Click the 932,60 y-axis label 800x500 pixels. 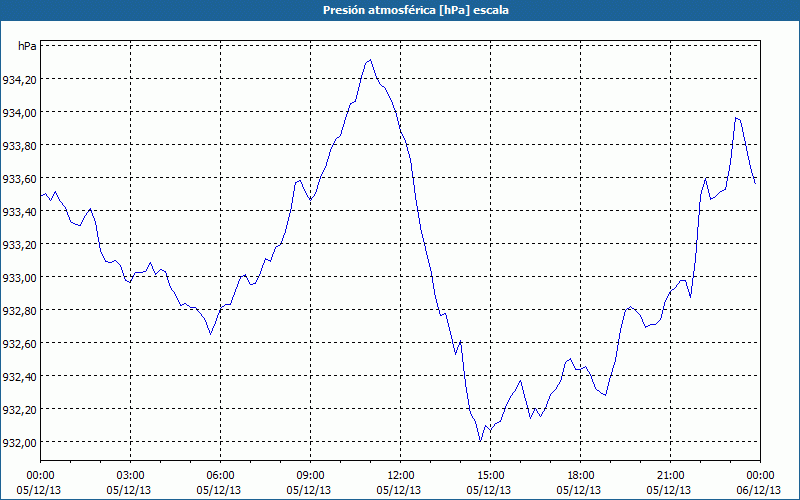point(19,343)
